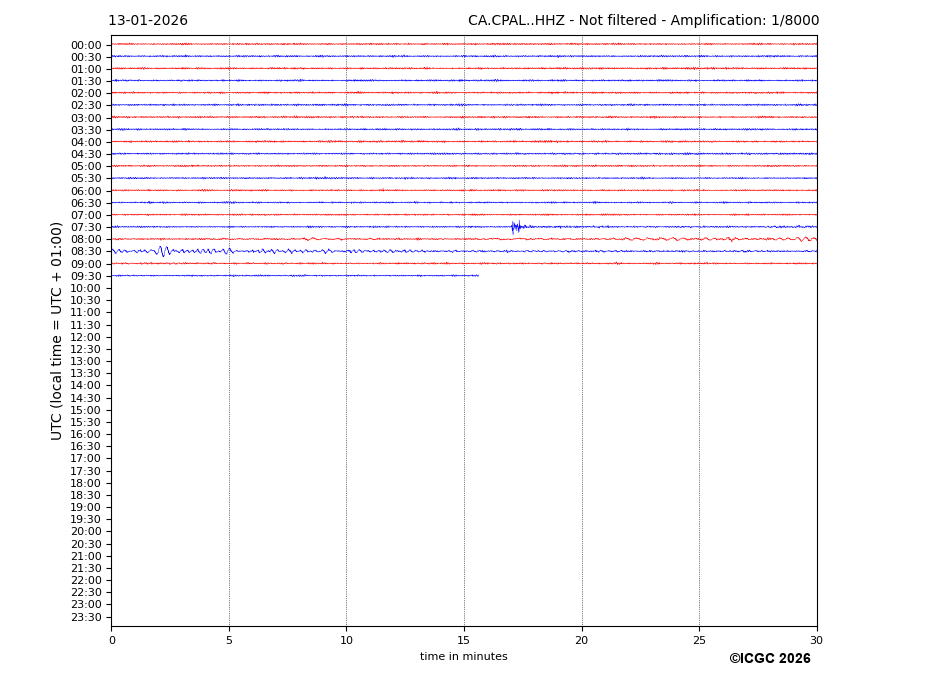Click the 12:00 hour label
The height and width of the screenshot is (696, 927).
pos(86,337)
